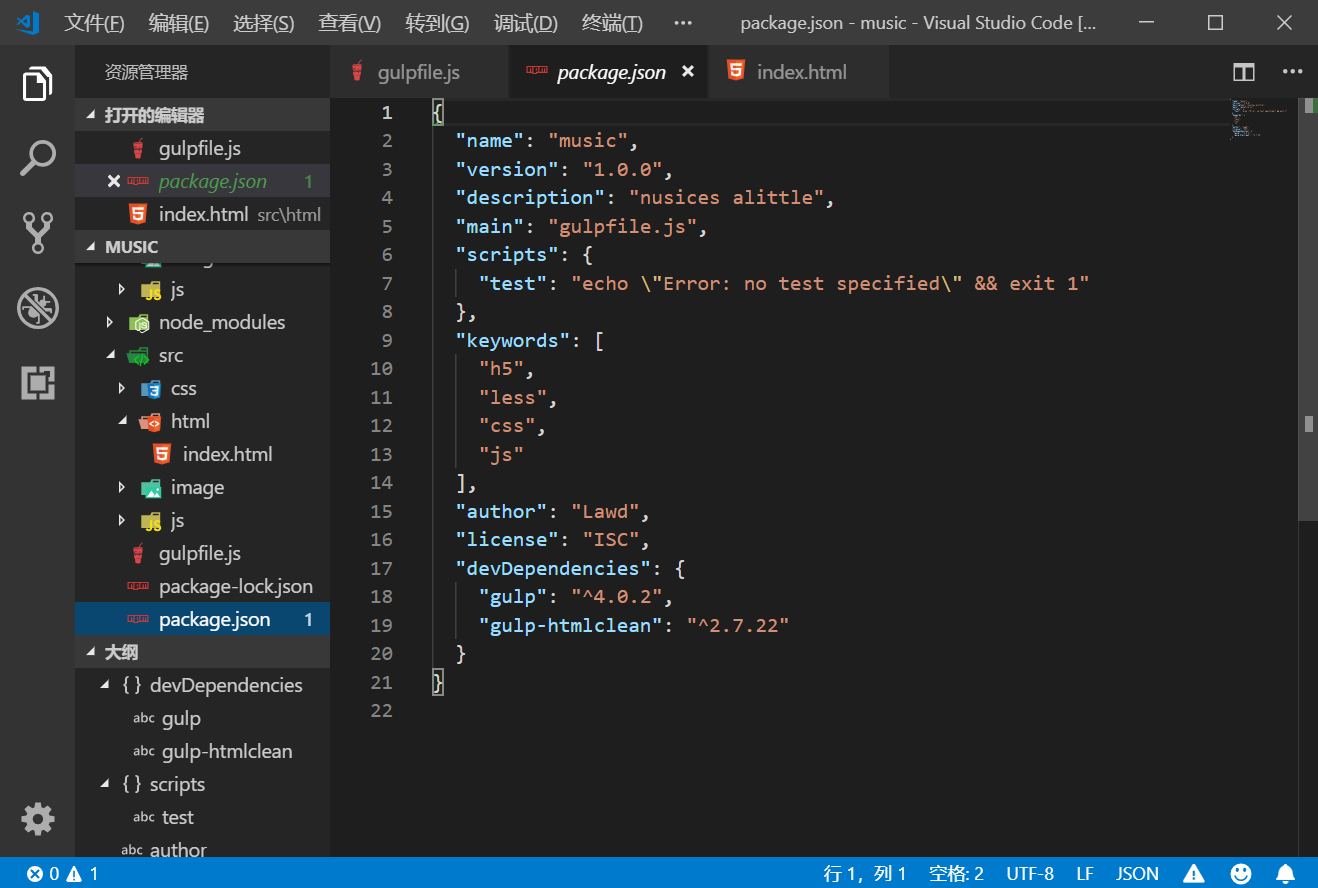This screenshot has width=1318, height=888.
Task: Click the VS Code logo in title bar
Action: [28, 22]
